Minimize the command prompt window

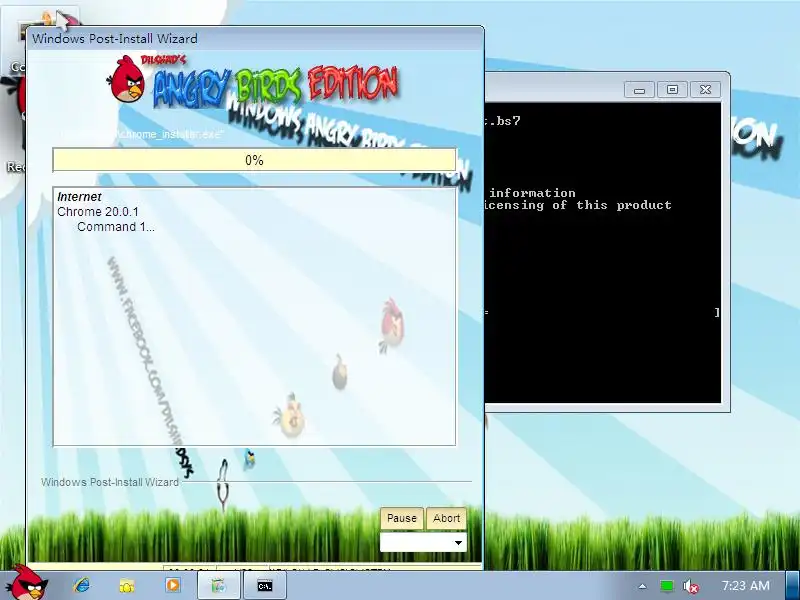point(640,90)
